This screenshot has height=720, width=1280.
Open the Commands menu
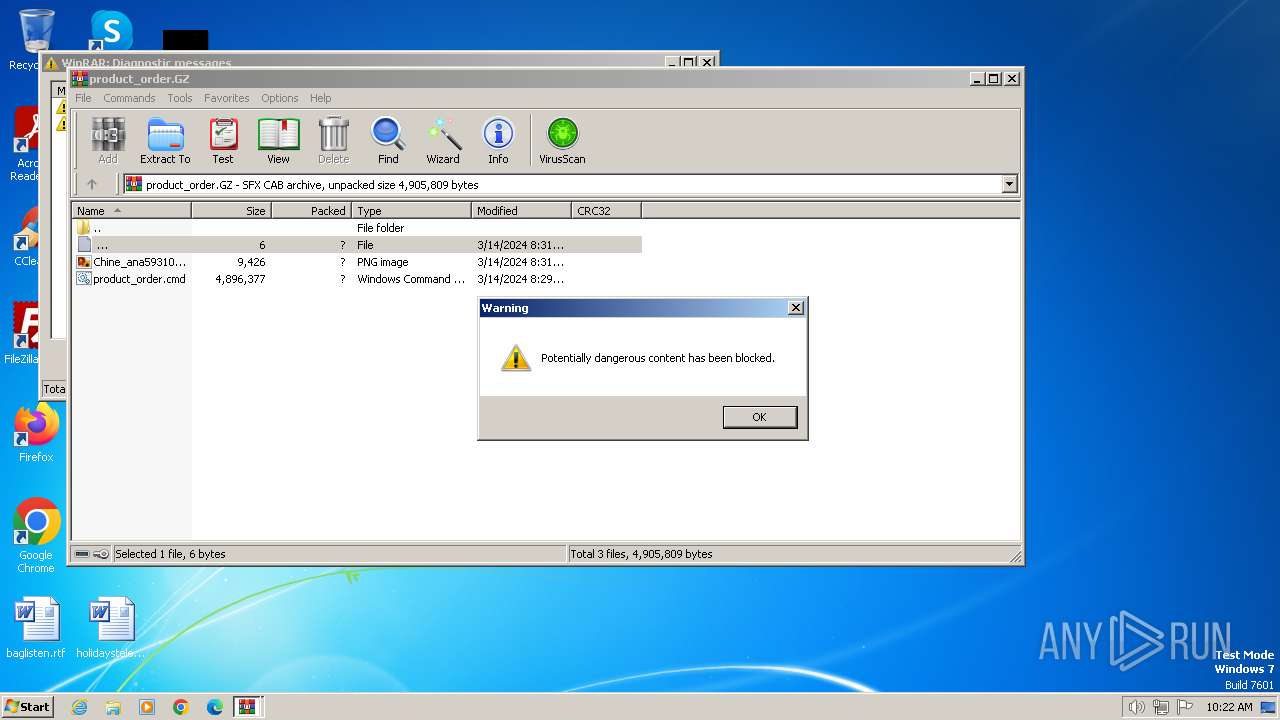tap(129, 98)
